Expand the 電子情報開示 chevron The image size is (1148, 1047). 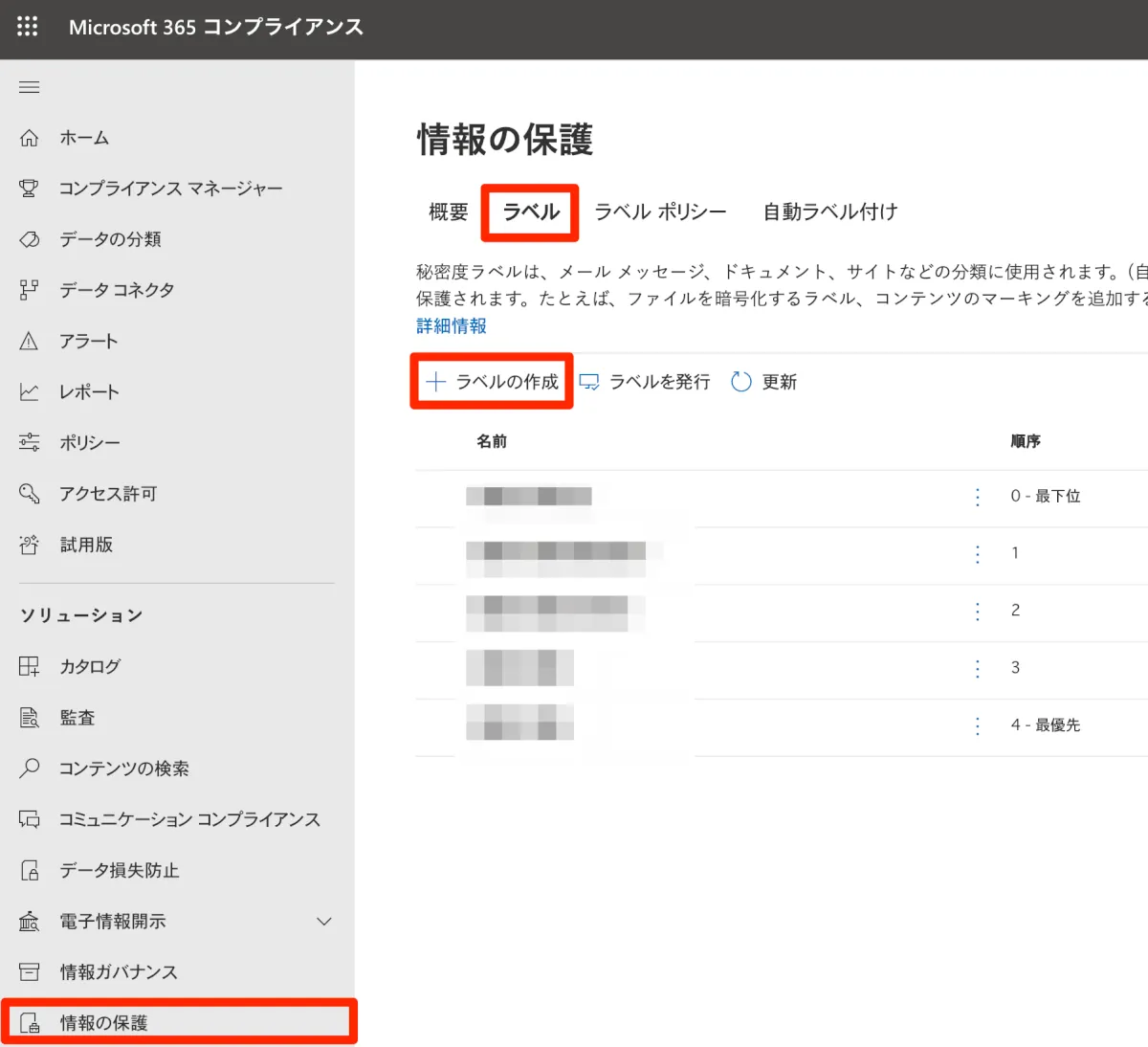click(324, 922)
